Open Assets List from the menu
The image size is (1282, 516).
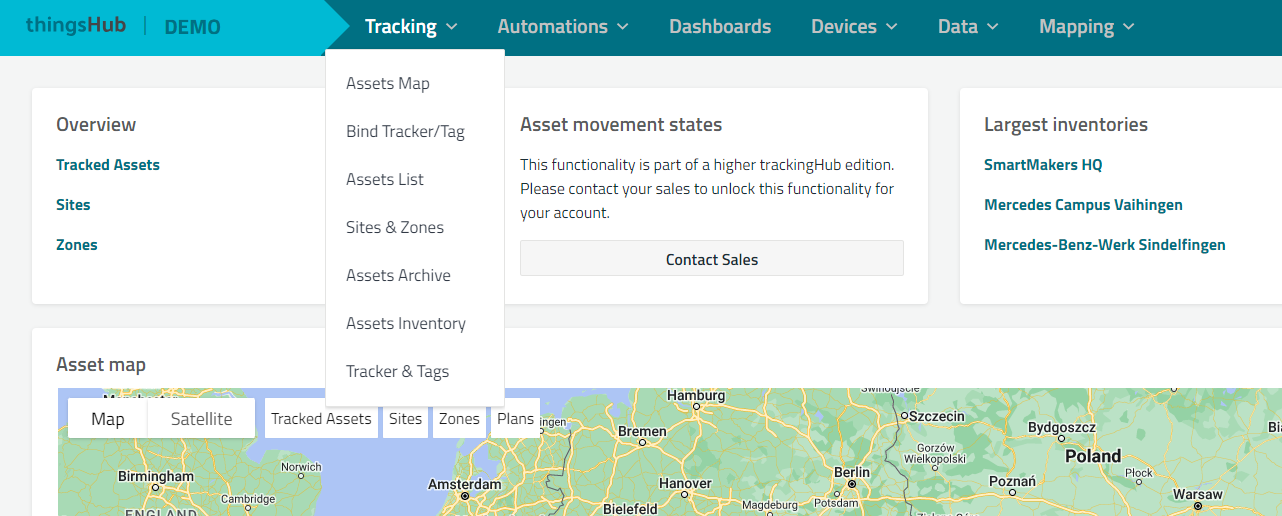point(385,180)
